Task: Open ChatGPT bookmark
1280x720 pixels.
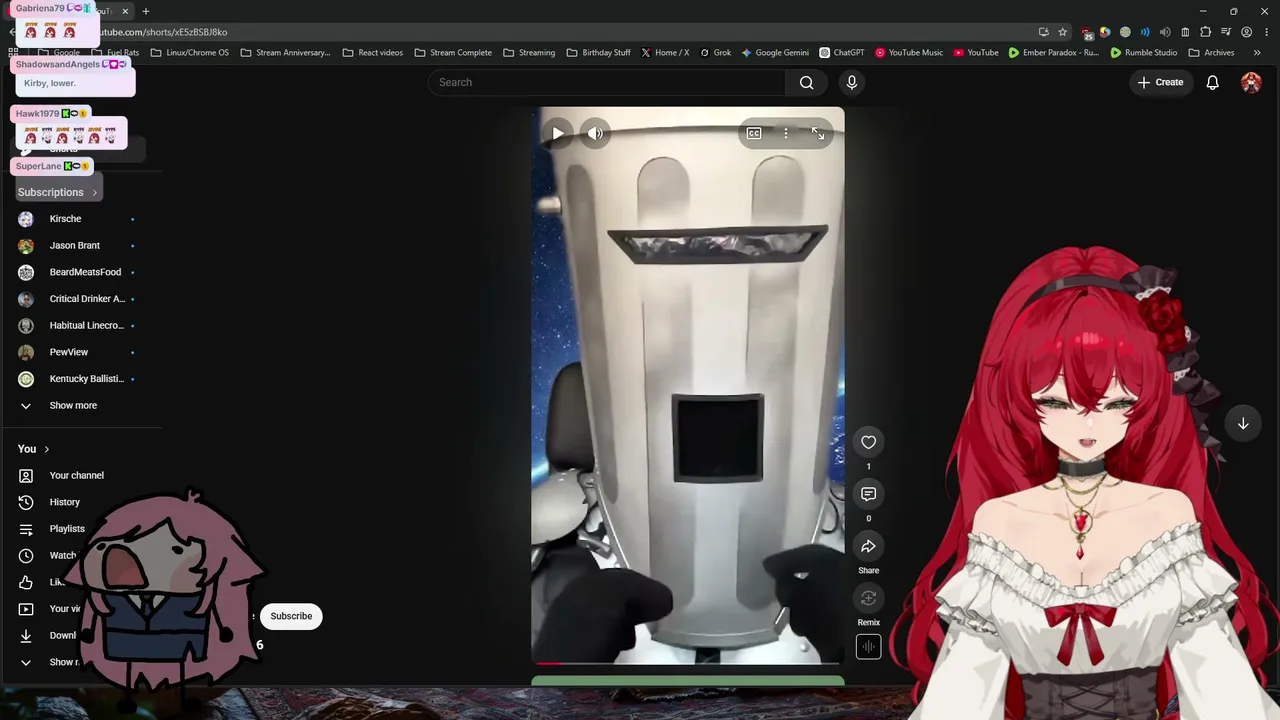Action: 842,53
